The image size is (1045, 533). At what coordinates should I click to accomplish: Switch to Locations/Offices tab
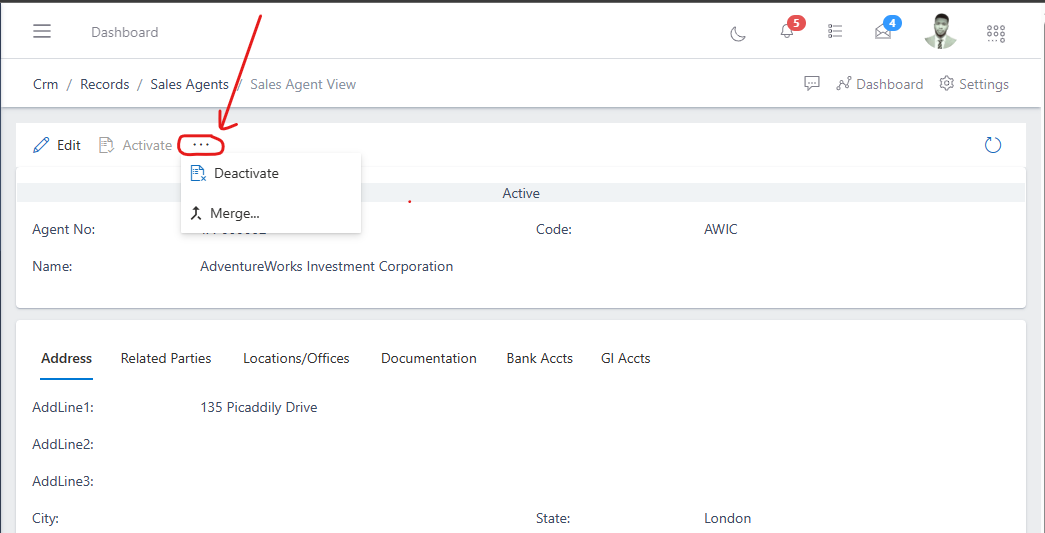point(296,358)
